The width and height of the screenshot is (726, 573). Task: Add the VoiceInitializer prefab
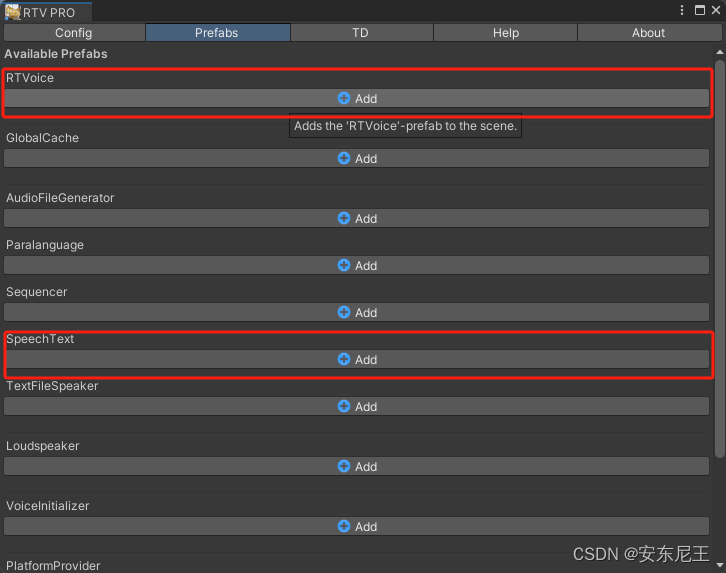pyautogui.click(x=356, y=526)
